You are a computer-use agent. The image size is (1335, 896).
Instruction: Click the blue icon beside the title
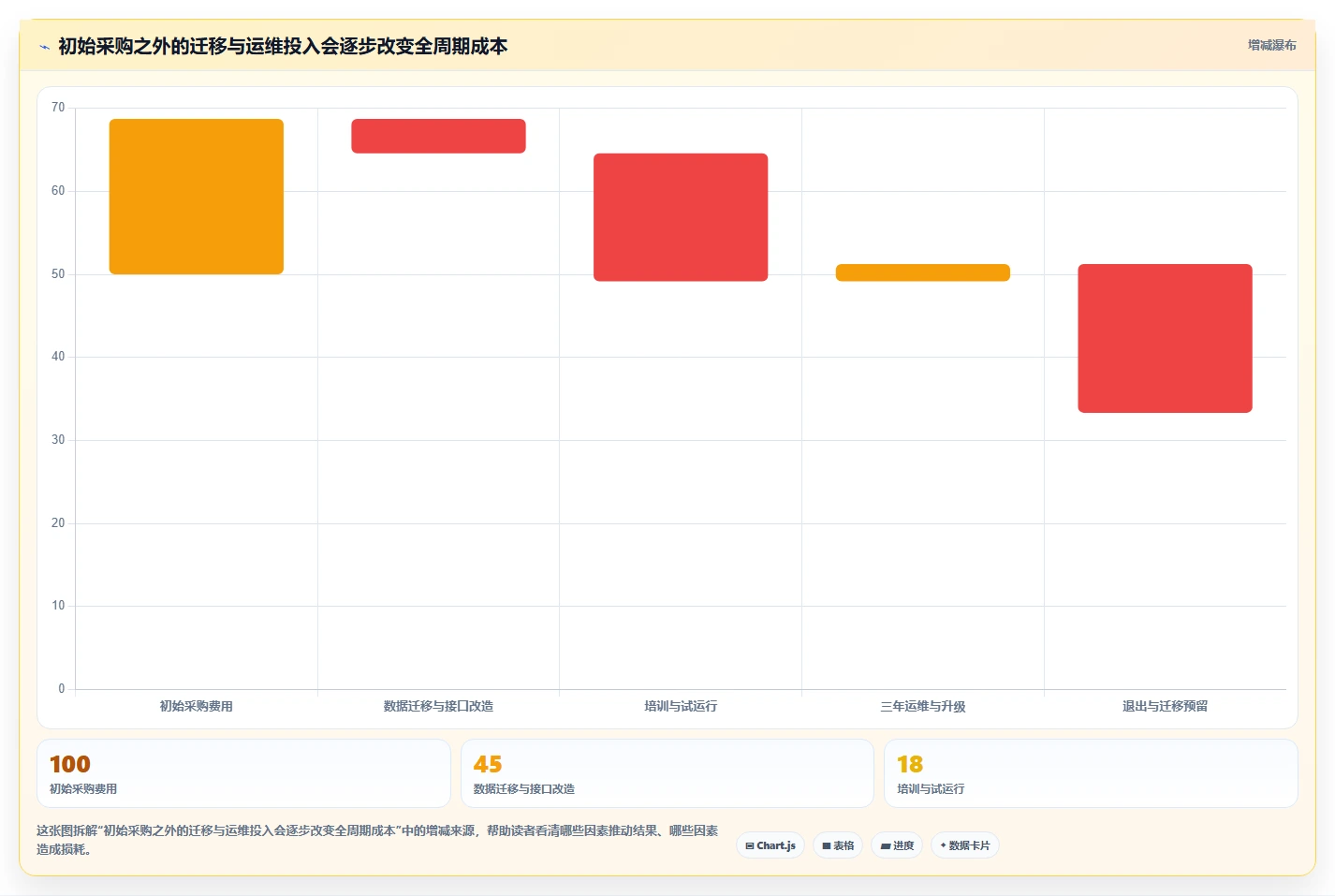pyautogui.click(x=44, y=47)
